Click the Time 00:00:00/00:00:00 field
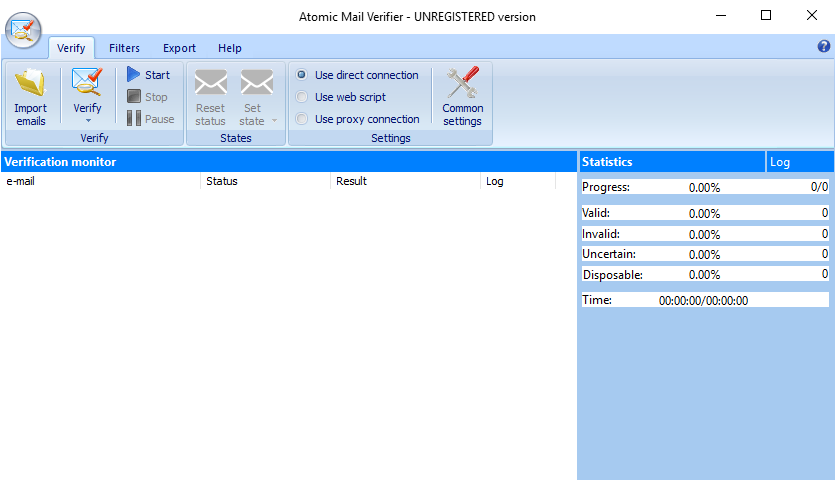 point(705,300)
